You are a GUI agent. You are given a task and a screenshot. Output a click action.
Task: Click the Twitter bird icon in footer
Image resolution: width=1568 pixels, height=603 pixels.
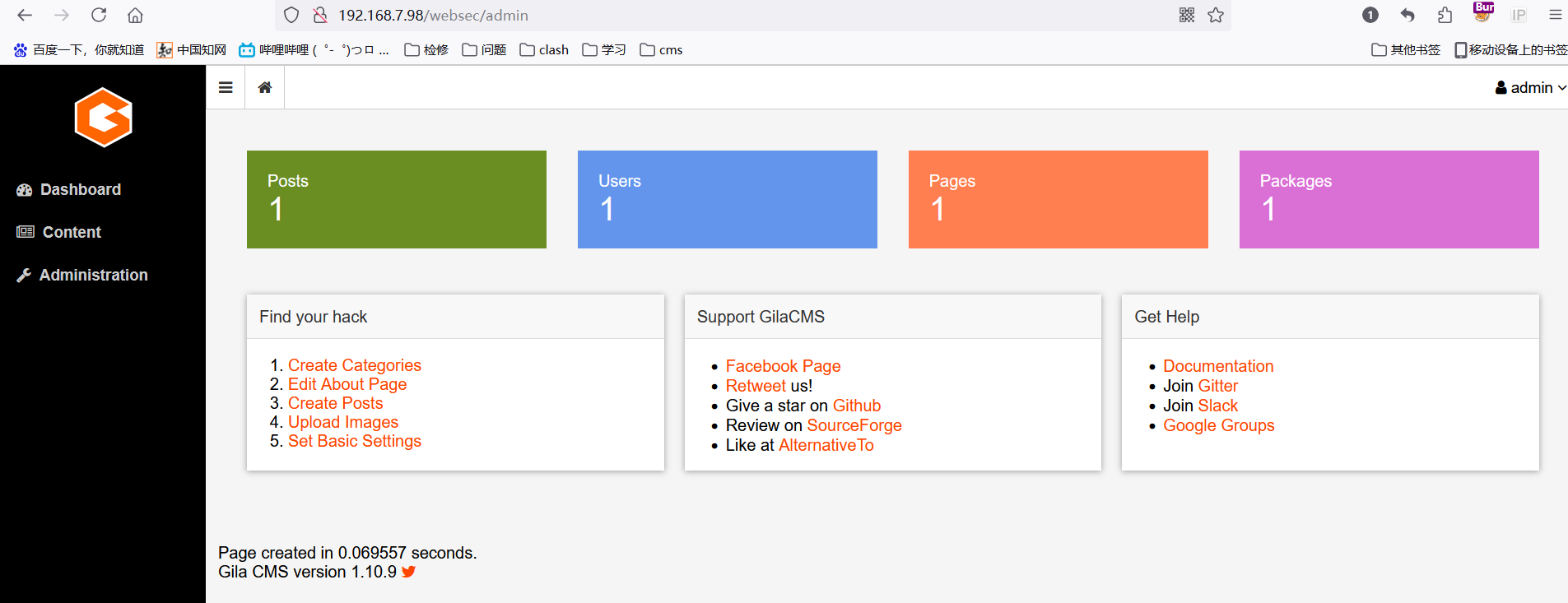click(x=409, y=572)
